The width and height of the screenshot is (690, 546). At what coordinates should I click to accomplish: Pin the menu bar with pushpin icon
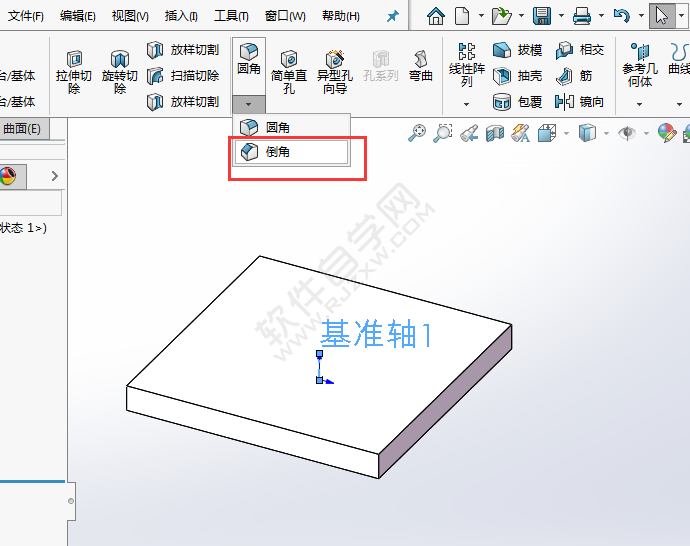pos(392,17)
